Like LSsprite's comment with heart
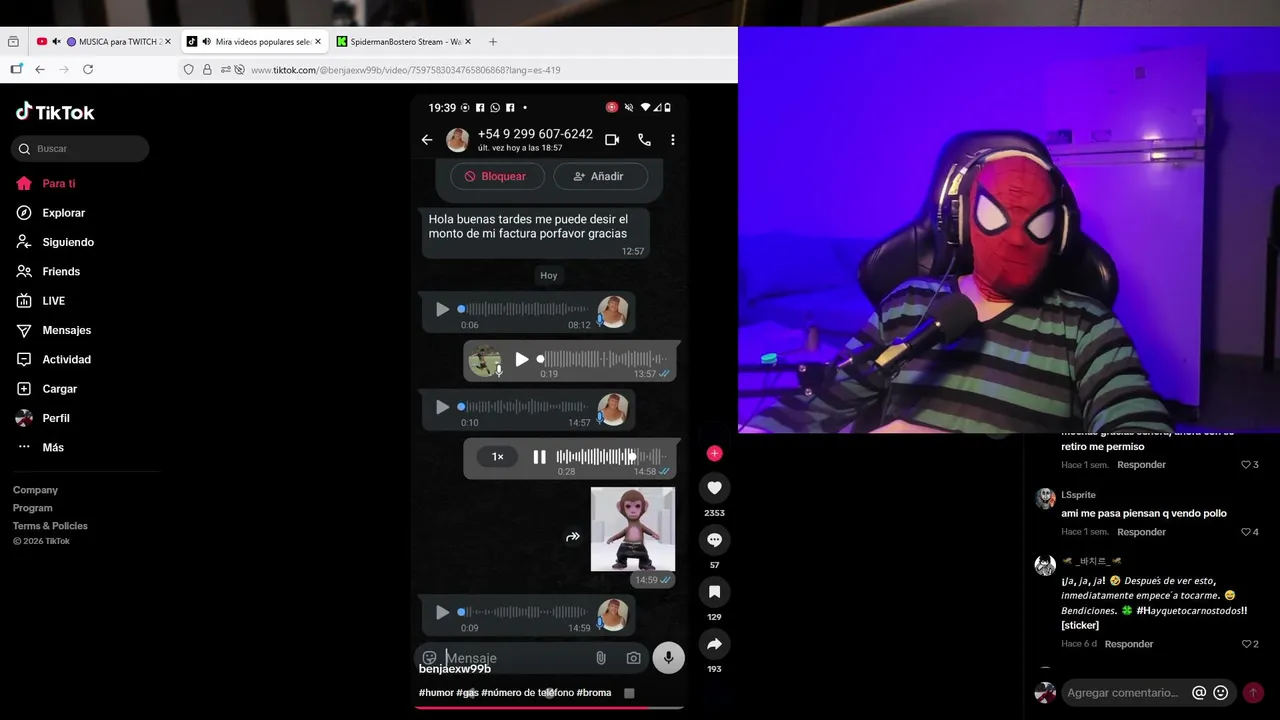1280x720 pixels. click(1246, 532)
